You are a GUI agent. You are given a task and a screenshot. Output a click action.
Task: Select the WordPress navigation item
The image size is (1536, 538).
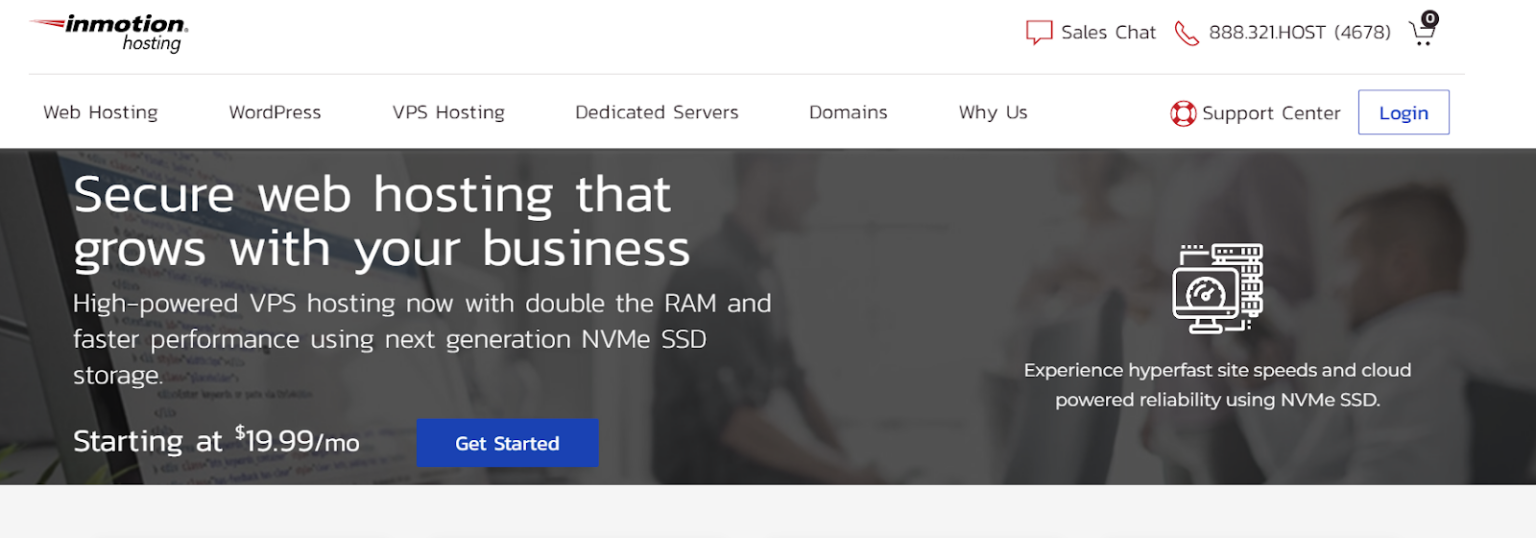[x=275, y=112]
